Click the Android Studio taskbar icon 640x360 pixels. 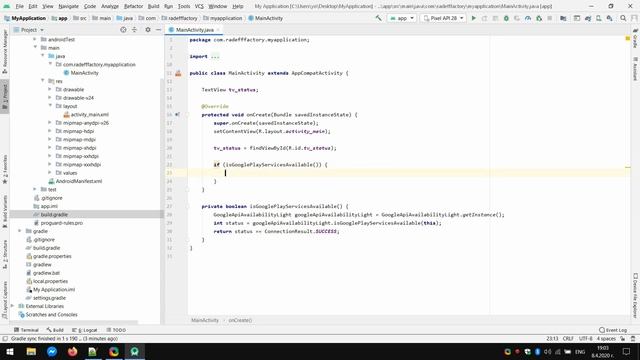(135, 351)
